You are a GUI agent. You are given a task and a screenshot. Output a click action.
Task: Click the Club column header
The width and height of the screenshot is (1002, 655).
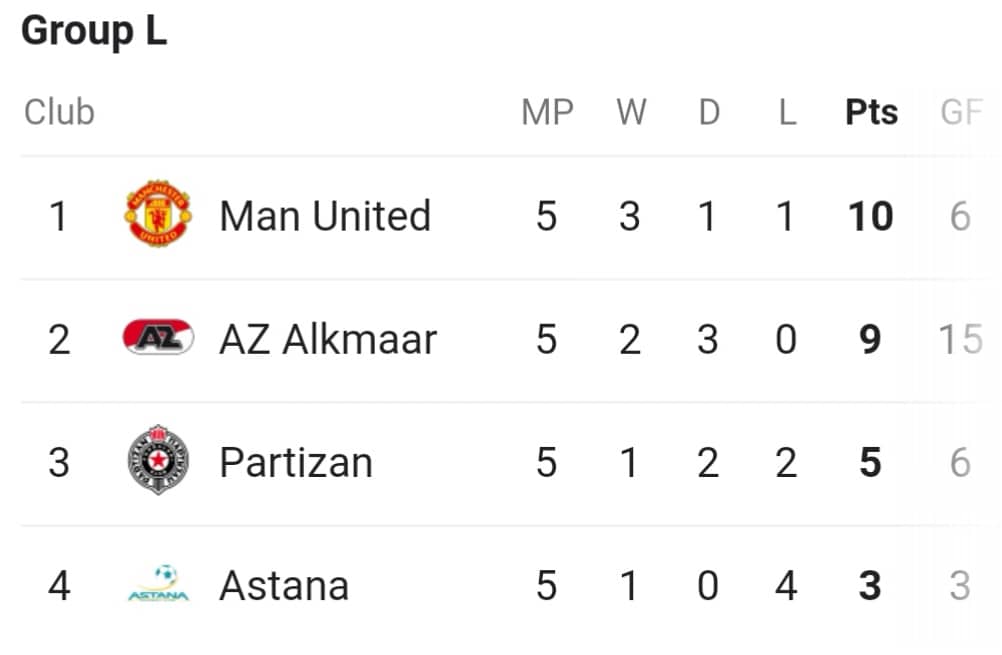point(59,112)
